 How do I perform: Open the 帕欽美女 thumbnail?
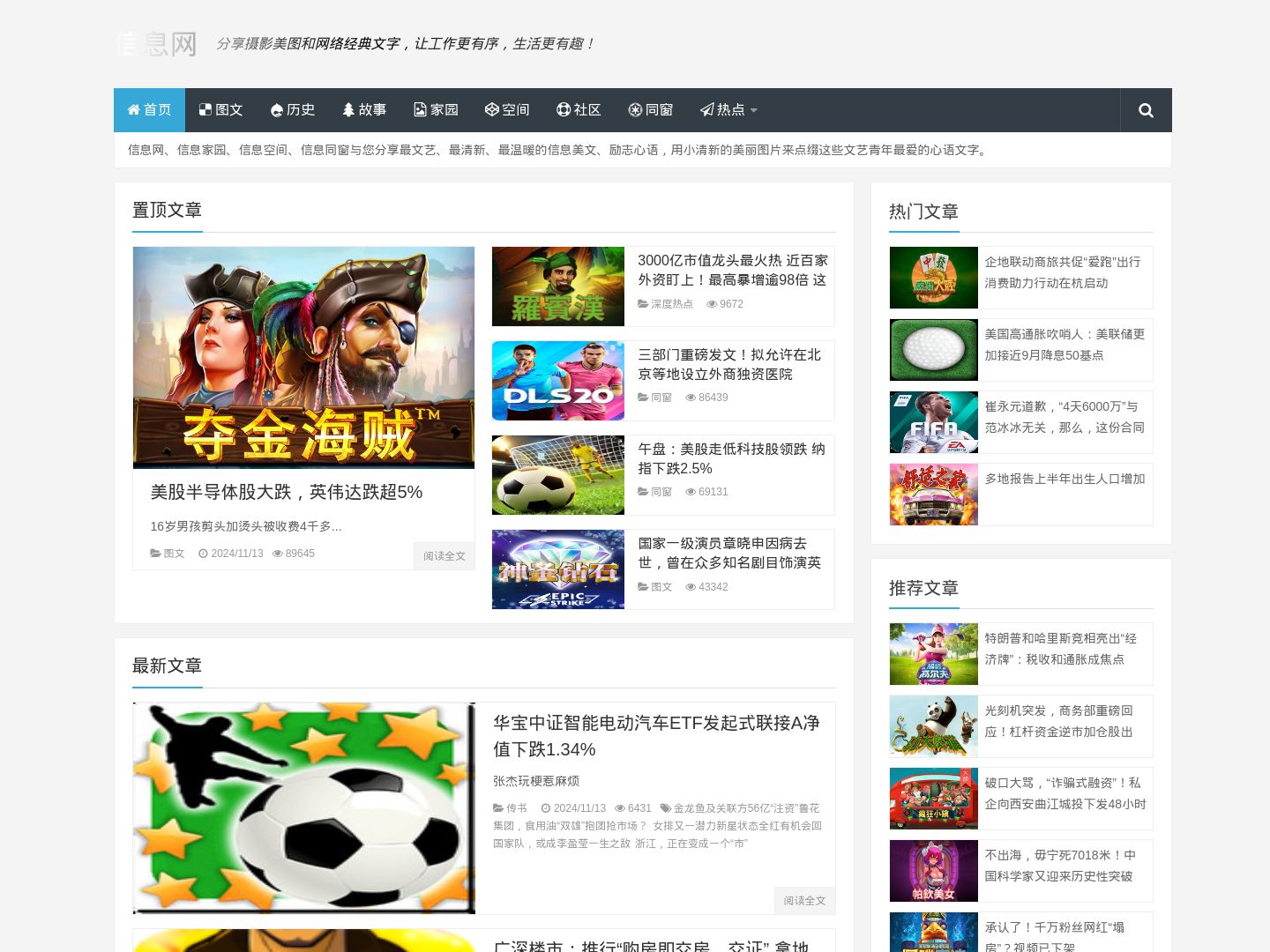[934, 871]
